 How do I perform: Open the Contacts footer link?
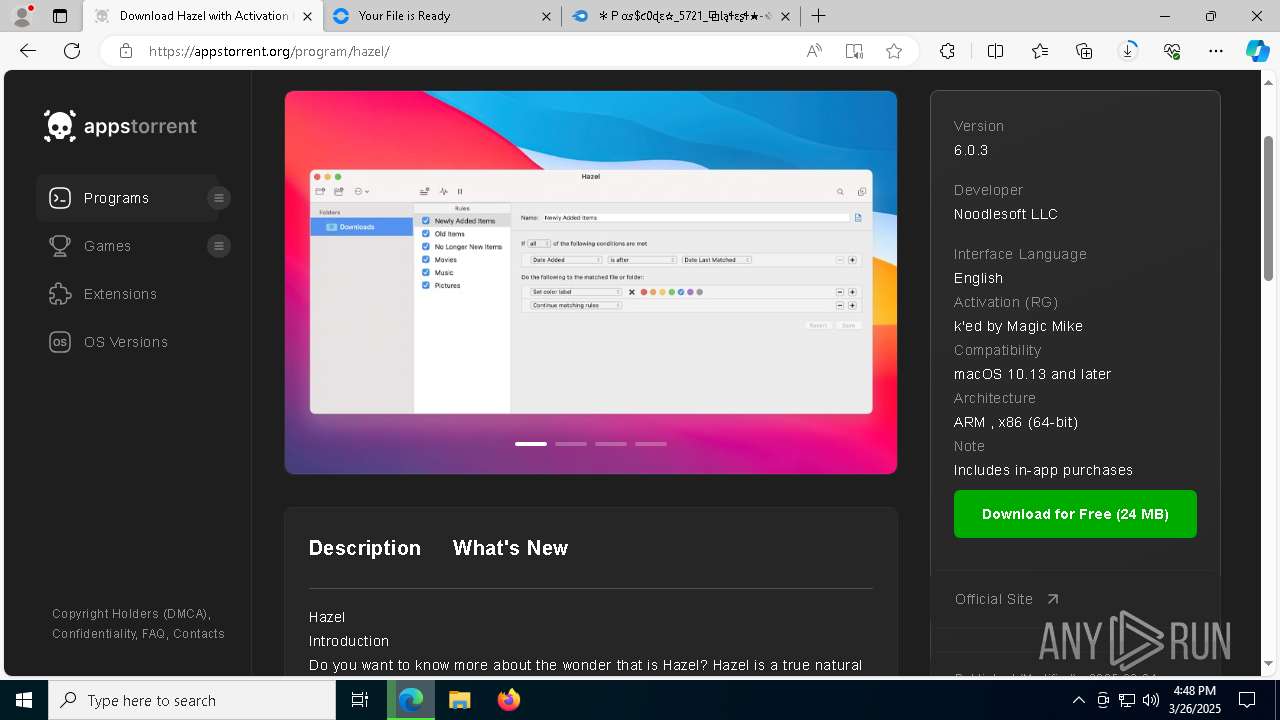(199, 634)
